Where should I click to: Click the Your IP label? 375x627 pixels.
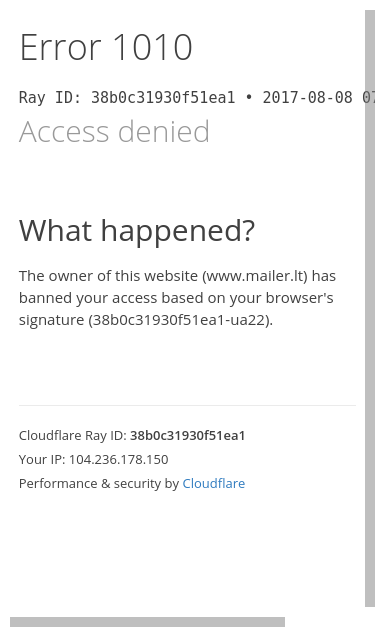pos(42,459)
